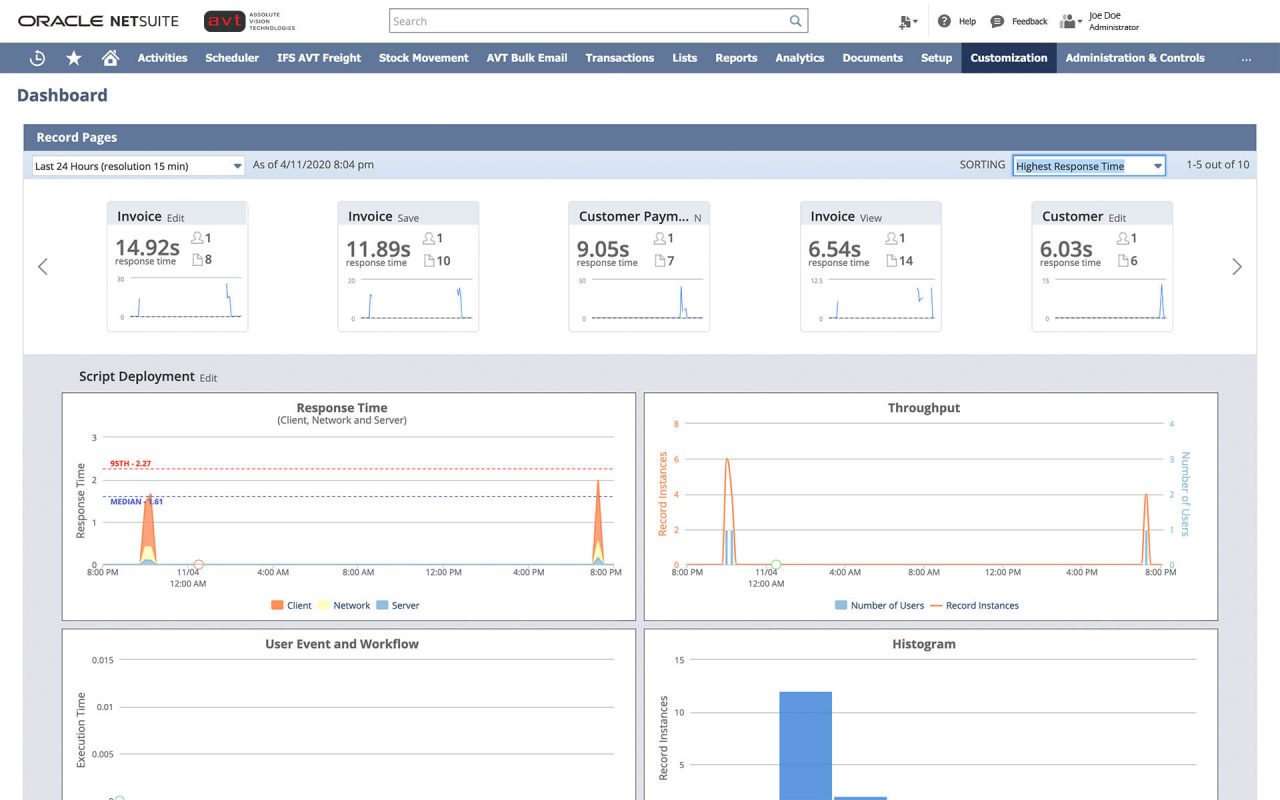Open shortcuts via the star icon
The height and width of the screenshot is (800, 1280).
pos(73,57)
